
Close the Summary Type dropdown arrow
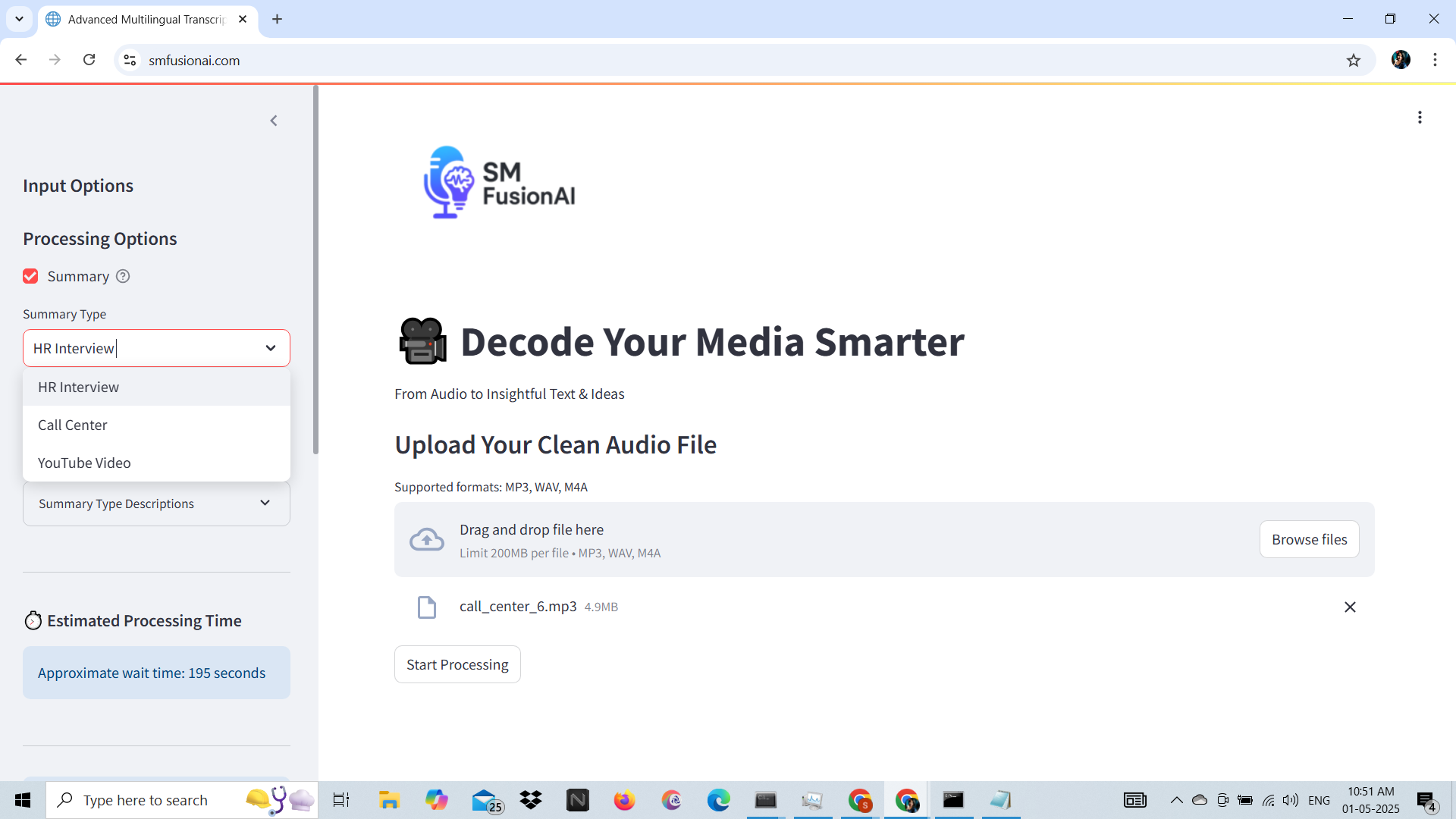pyautogui.click(x=271, y=348)
